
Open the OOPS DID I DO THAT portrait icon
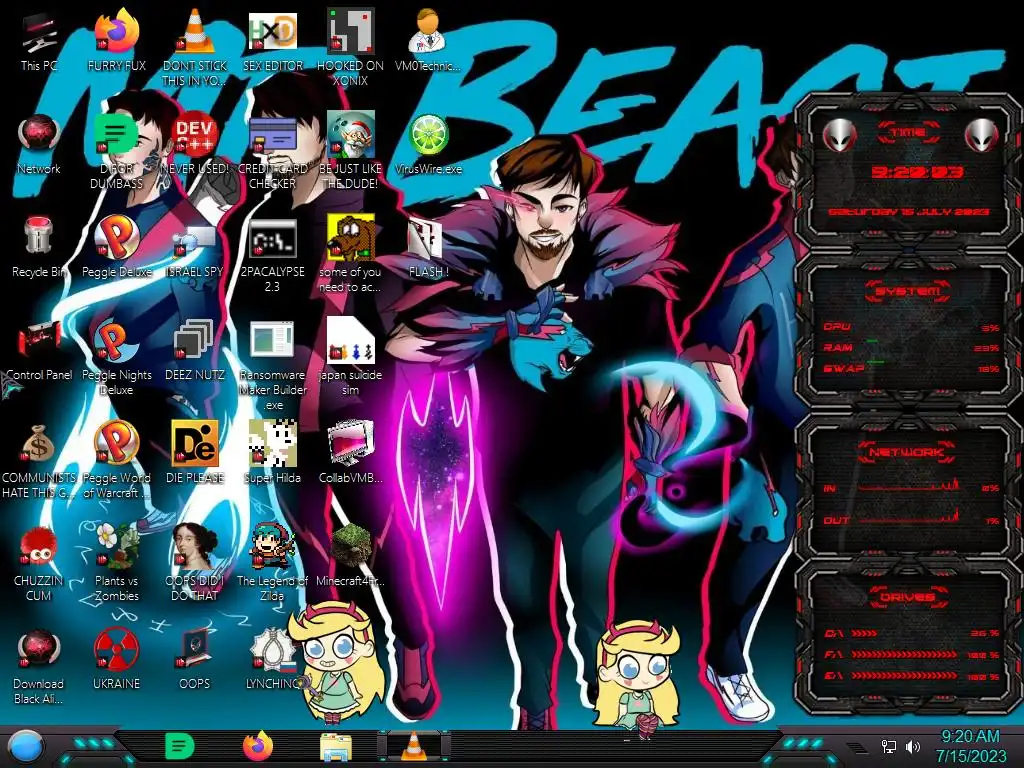[x=195, y=562]
